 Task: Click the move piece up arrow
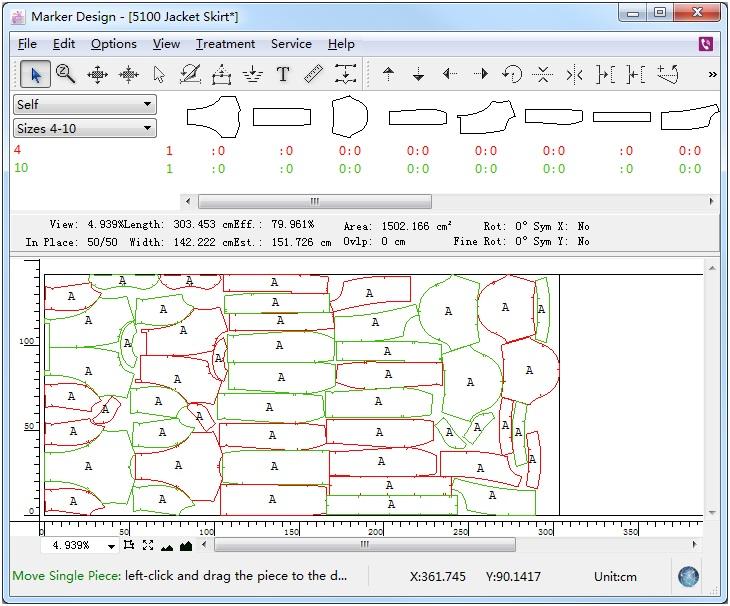point(389,74)
